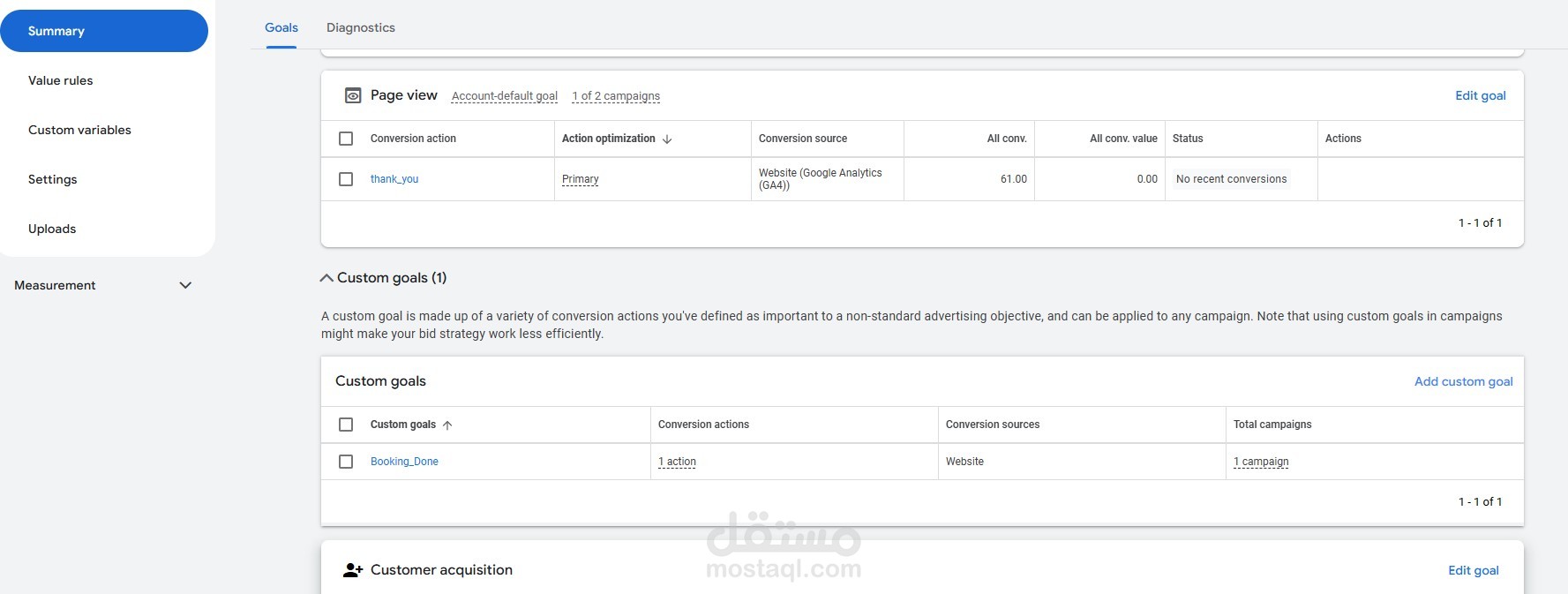This screenshot has width=1568, height=594.
Task: Click Edit goal for Page view
Action: pos(1480,95)
